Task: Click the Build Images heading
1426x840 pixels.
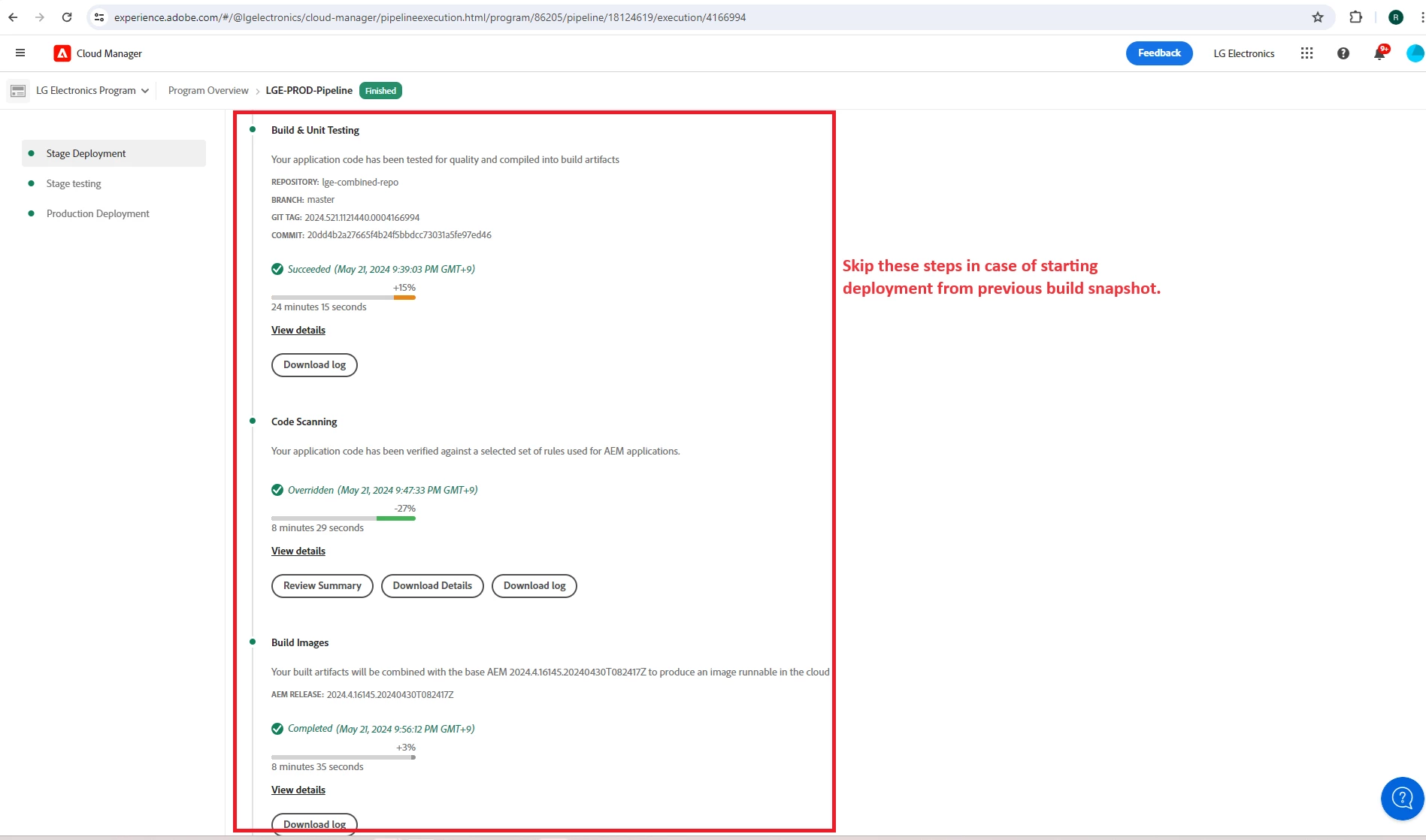Action: 300,642
